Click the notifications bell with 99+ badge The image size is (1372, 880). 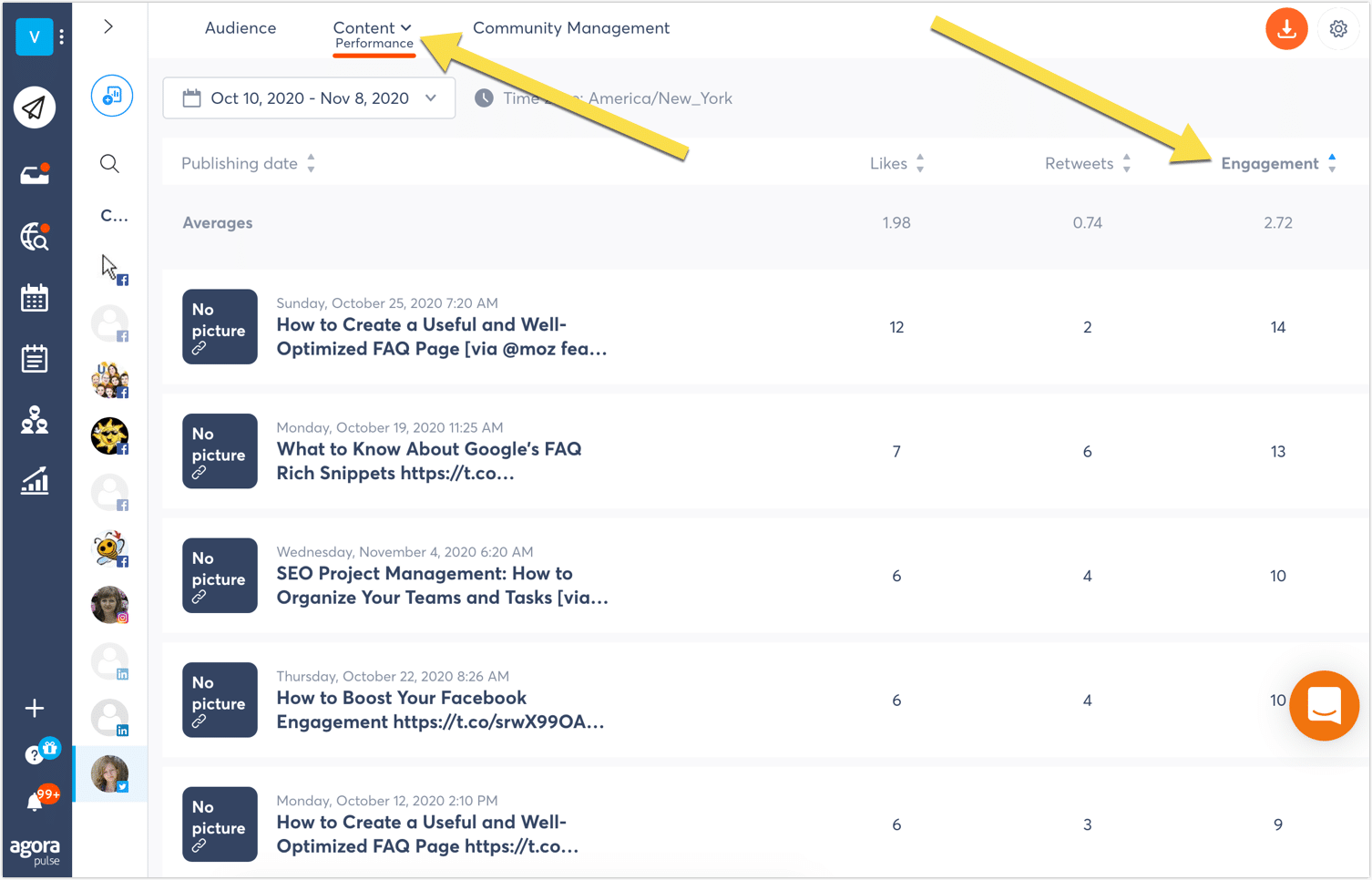tap(36, 800)
